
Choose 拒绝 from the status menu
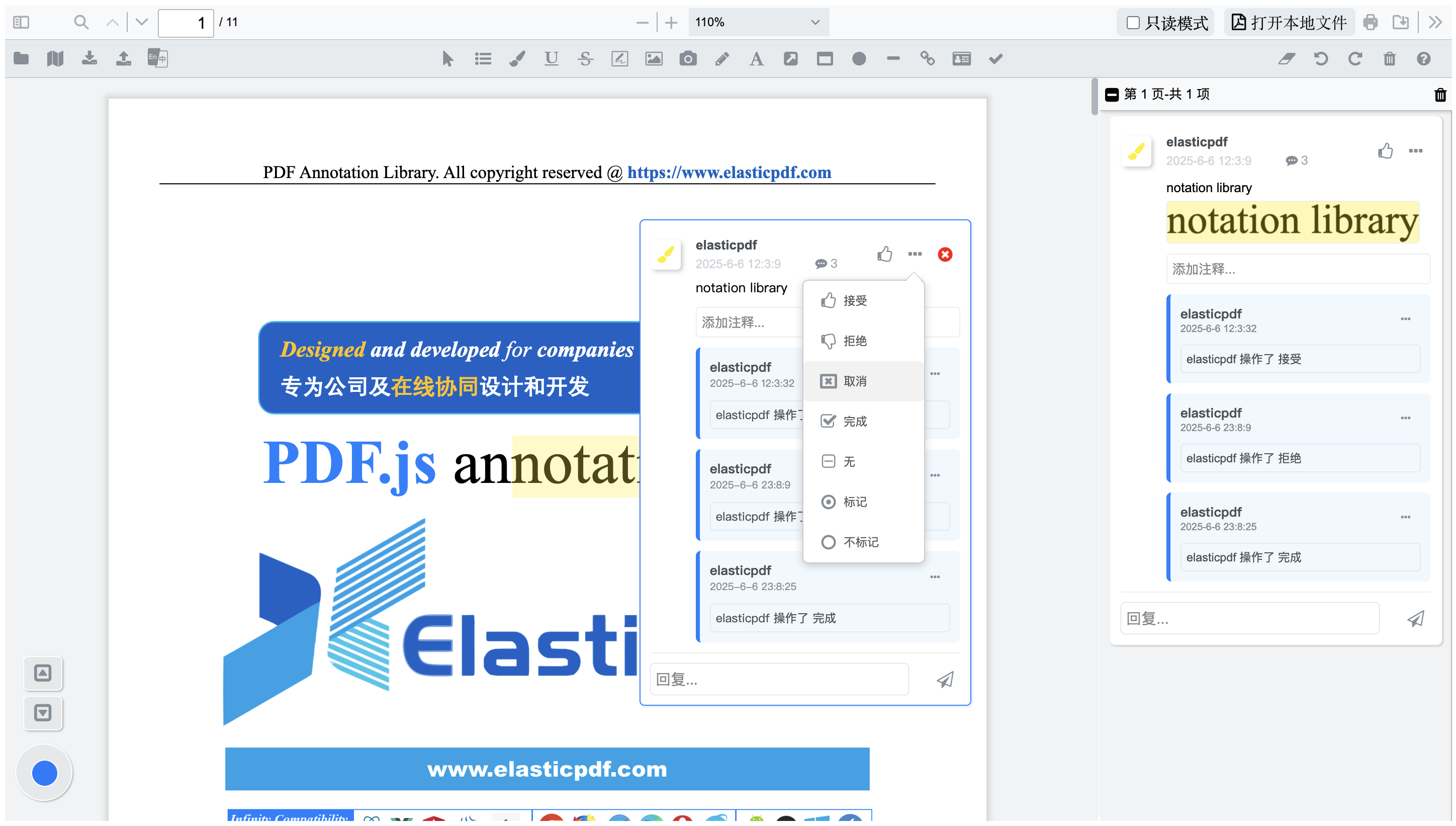(x=854, y=341)
